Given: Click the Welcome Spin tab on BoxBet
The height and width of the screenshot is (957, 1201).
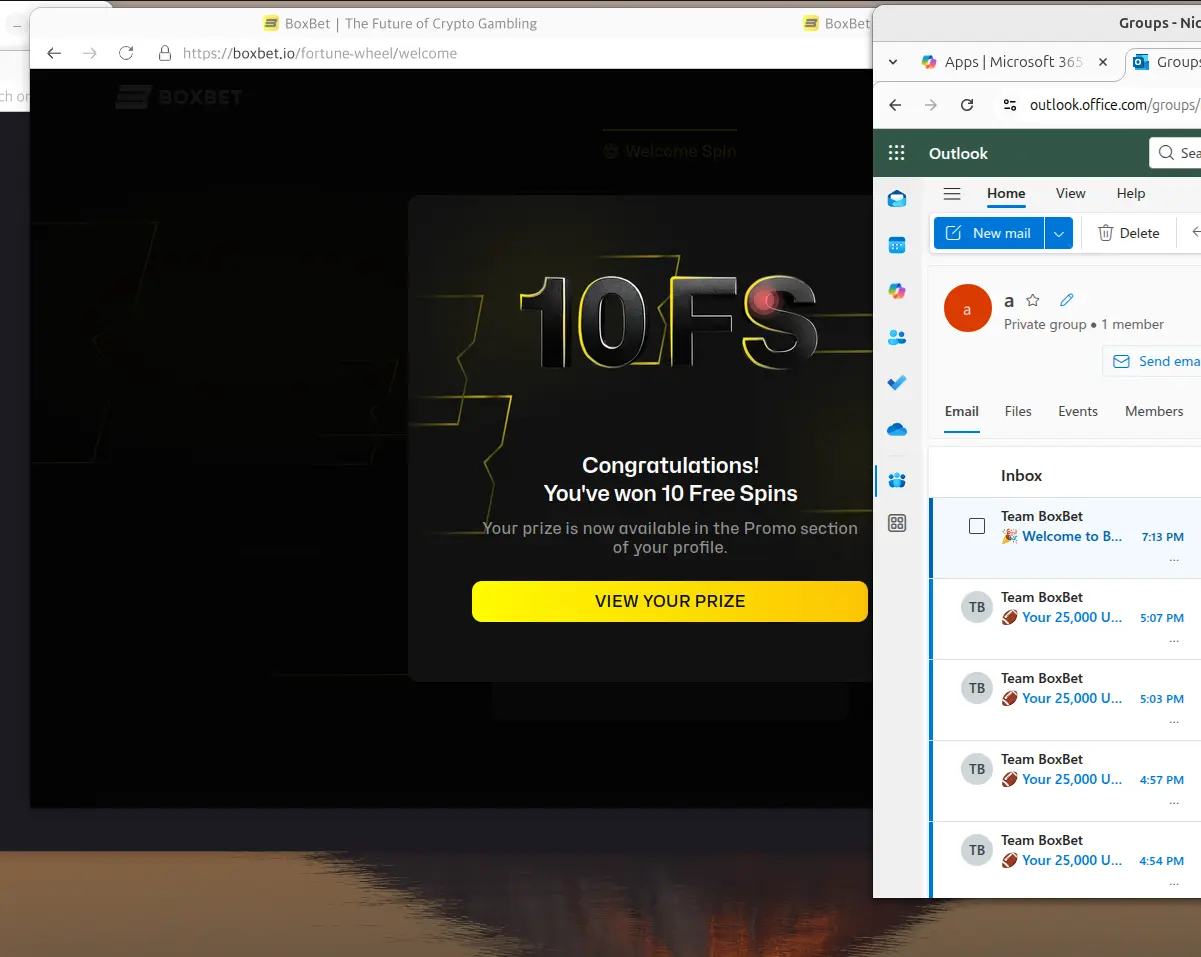Looking at the screenshot, I should 670,152.
